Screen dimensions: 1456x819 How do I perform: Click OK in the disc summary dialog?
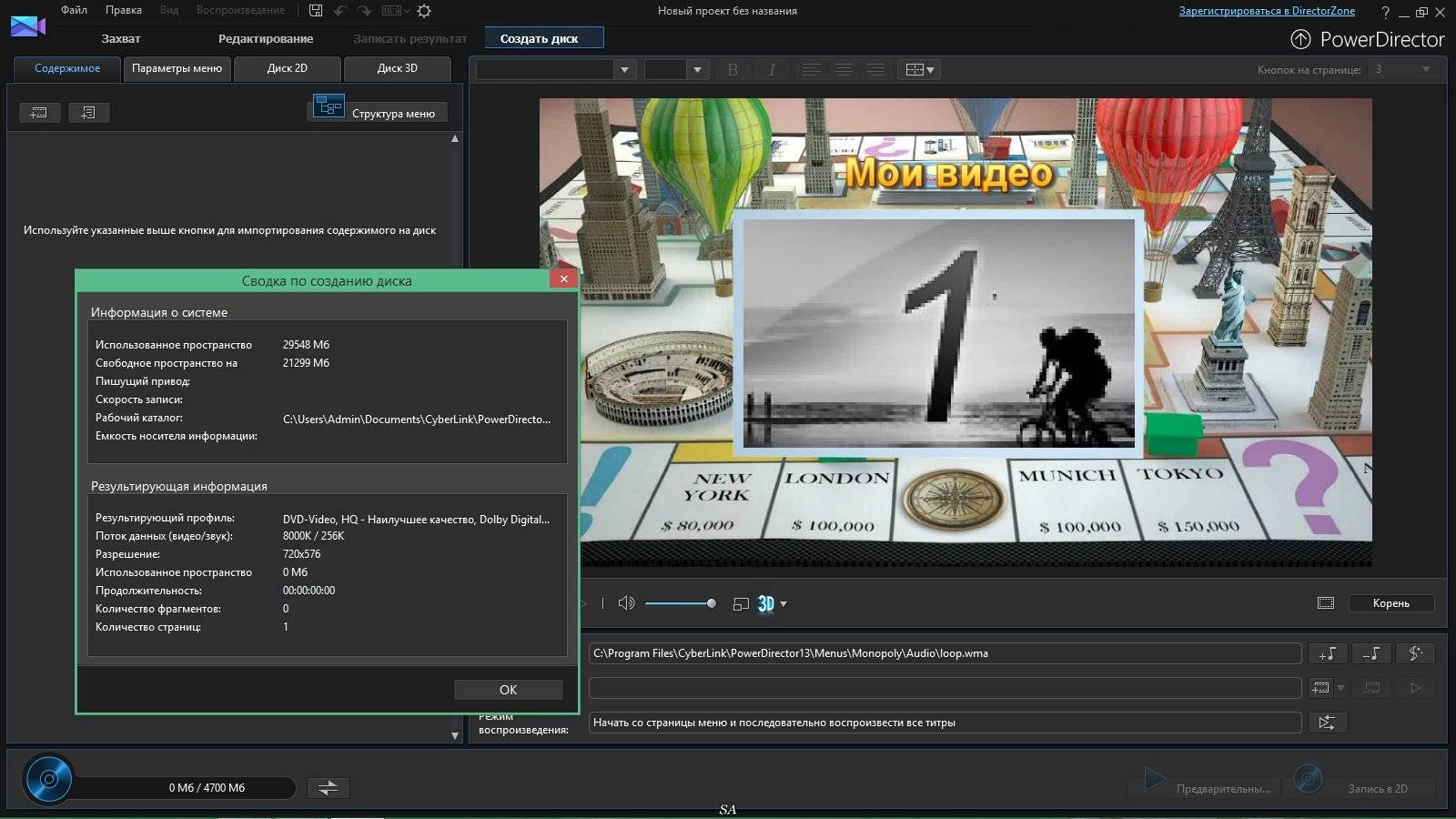(x=508, y=690)
